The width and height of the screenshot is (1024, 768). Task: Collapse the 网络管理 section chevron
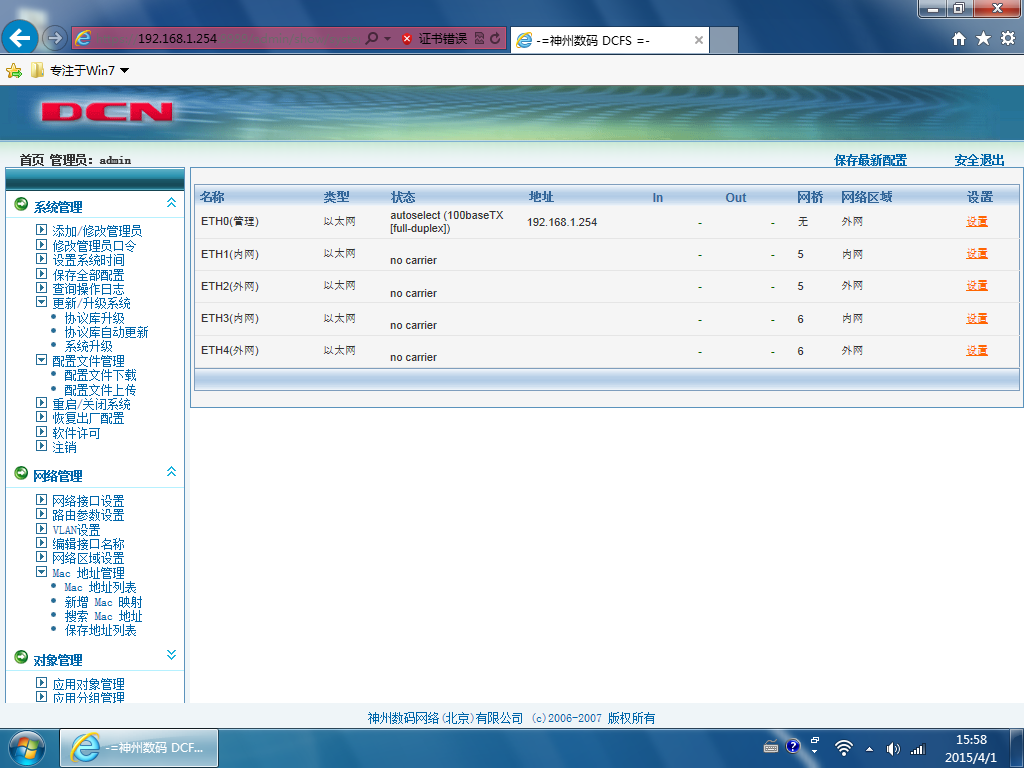pyautogui.click(x=171, y=472)
